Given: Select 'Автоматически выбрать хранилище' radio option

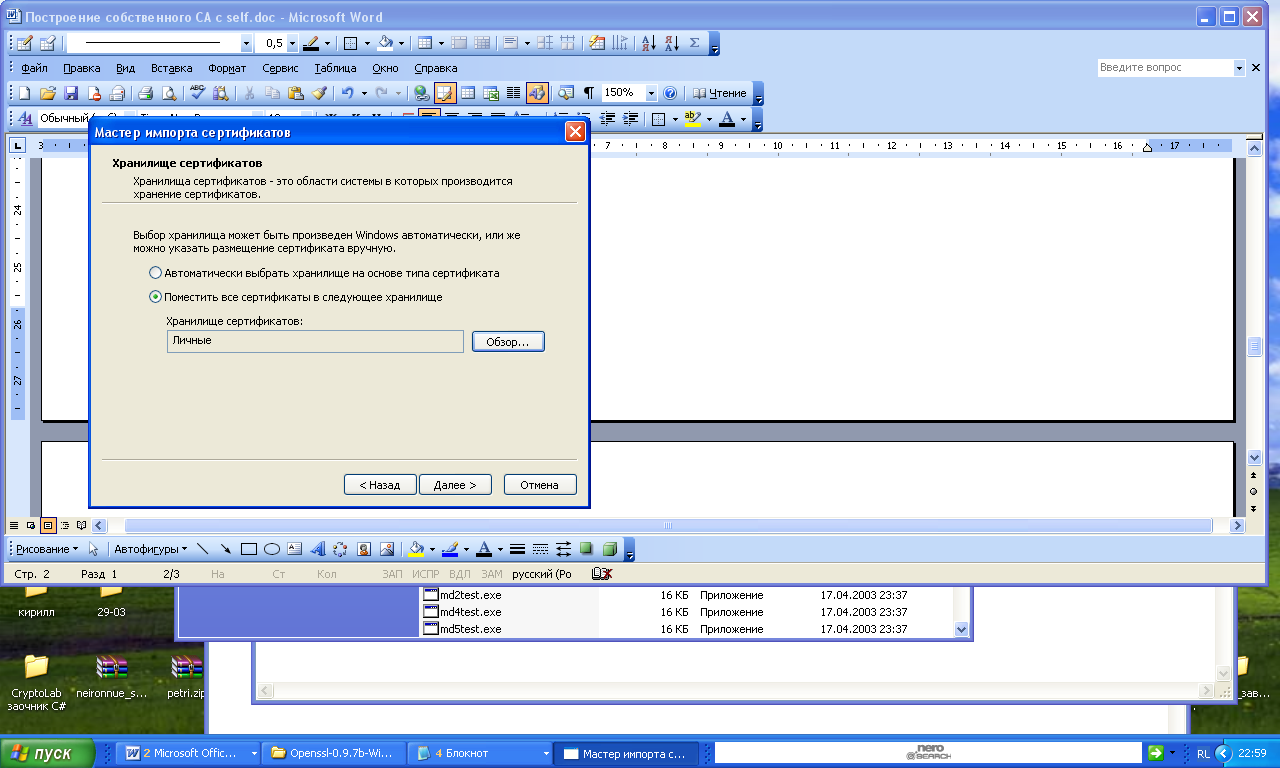Looking at the screenshot, I should 155,273.
